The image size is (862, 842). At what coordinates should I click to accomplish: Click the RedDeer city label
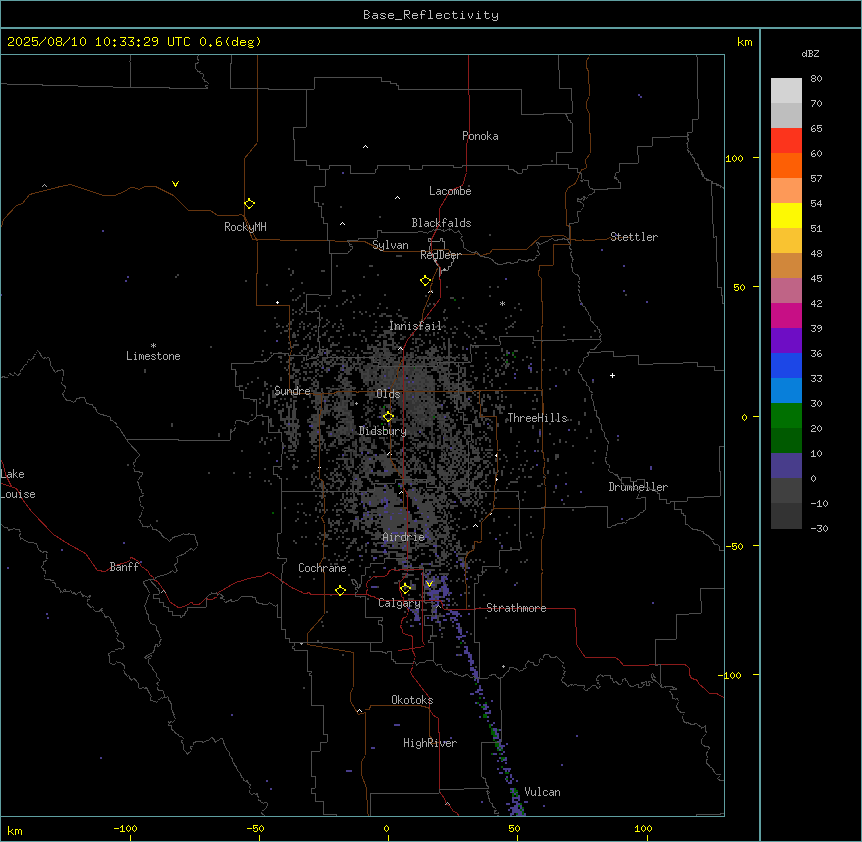(x=440, y=255)
